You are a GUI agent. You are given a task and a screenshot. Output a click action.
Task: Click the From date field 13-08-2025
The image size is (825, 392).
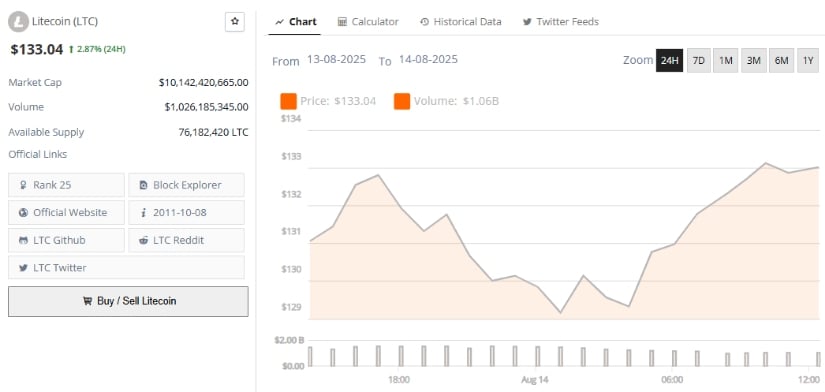coord(336,59)
